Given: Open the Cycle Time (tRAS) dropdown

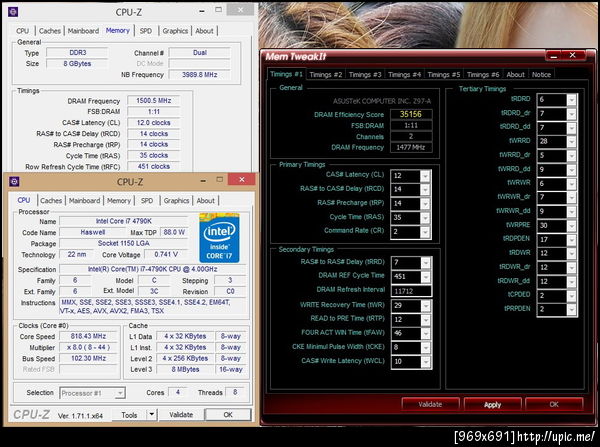Looking at the screenshot, I should point(425,218).
